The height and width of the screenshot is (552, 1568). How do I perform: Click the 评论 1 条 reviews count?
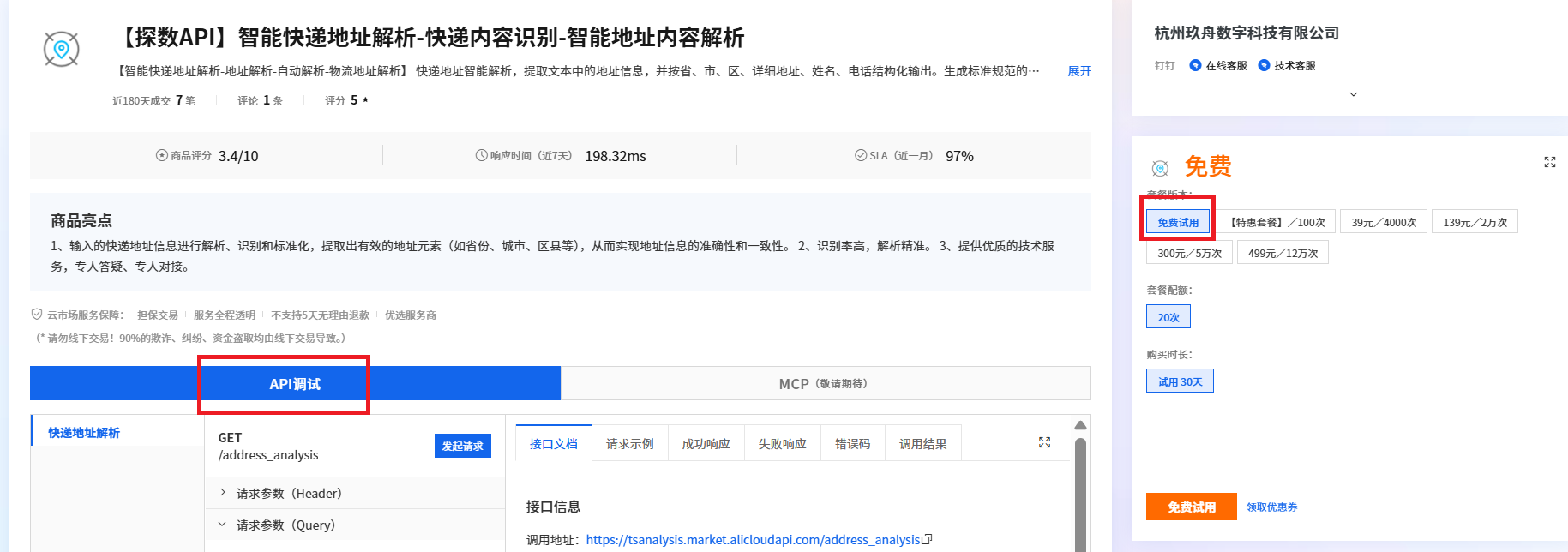260,100
